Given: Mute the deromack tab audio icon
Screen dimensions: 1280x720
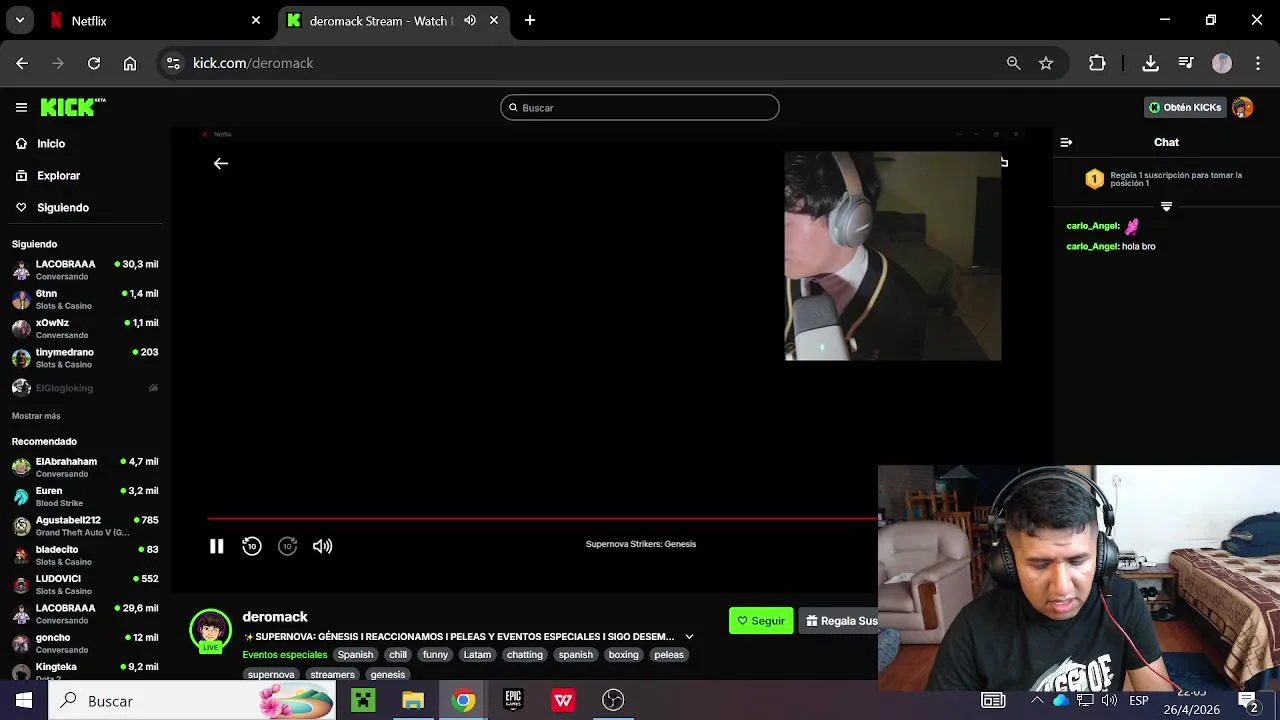Looking at the screenshot, I should click(x=470, y=20).
